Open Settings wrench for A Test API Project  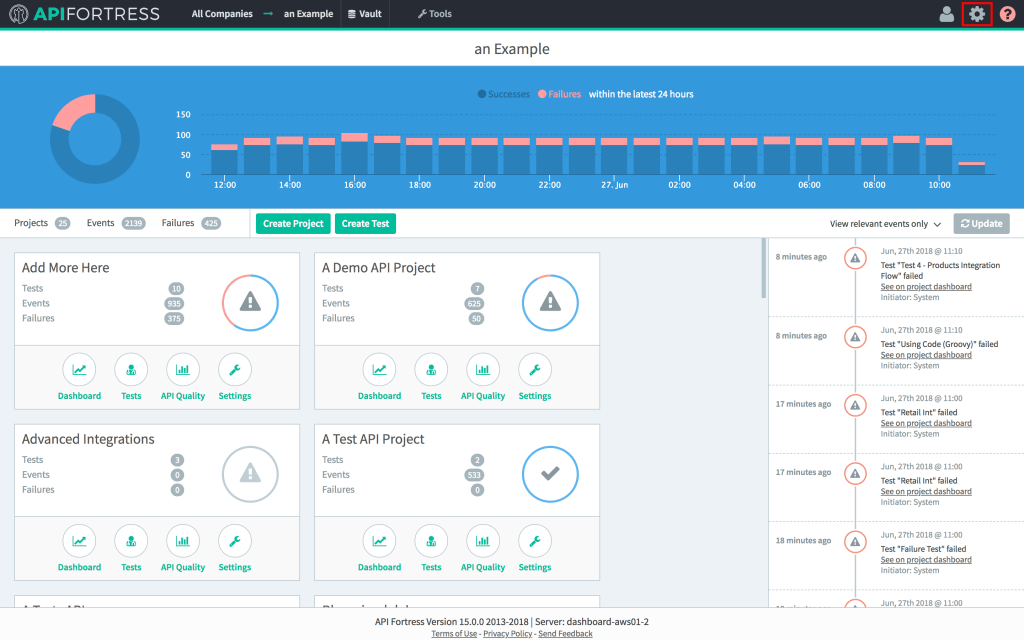(534, 541)
